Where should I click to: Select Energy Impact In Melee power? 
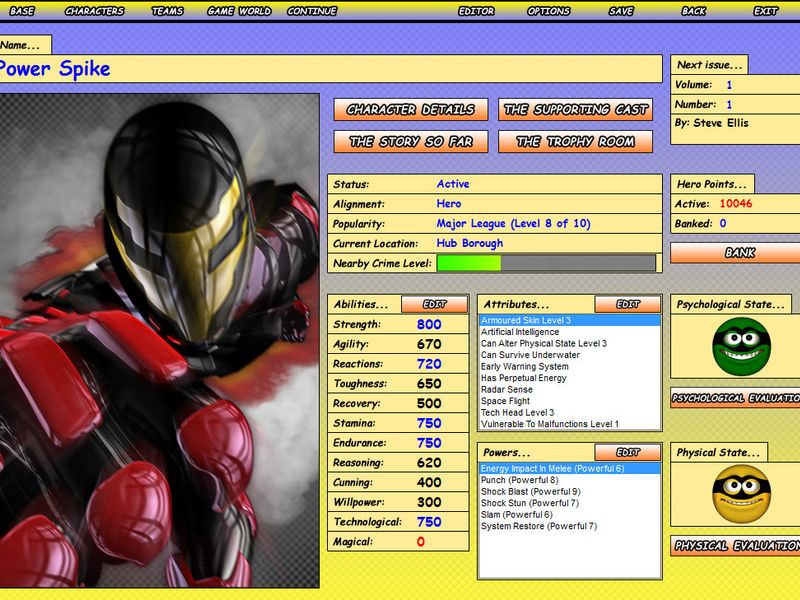(x=569, y=468)
